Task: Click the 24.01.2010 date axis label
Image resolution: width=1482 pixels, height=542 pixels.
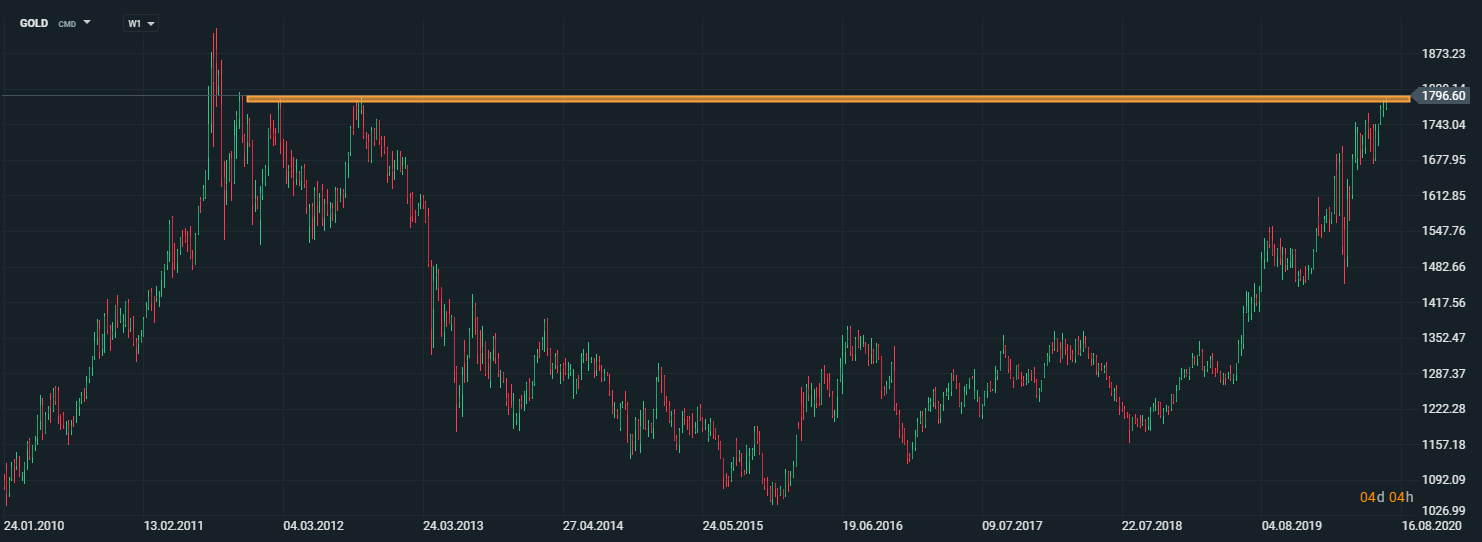Action: [33, 524]
